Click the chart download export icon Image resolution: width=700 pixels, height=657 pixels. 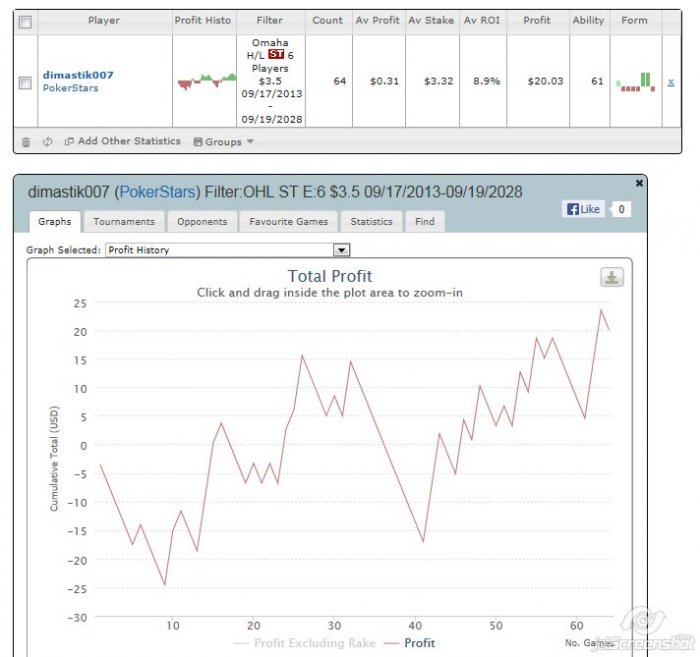click(612, 277)
